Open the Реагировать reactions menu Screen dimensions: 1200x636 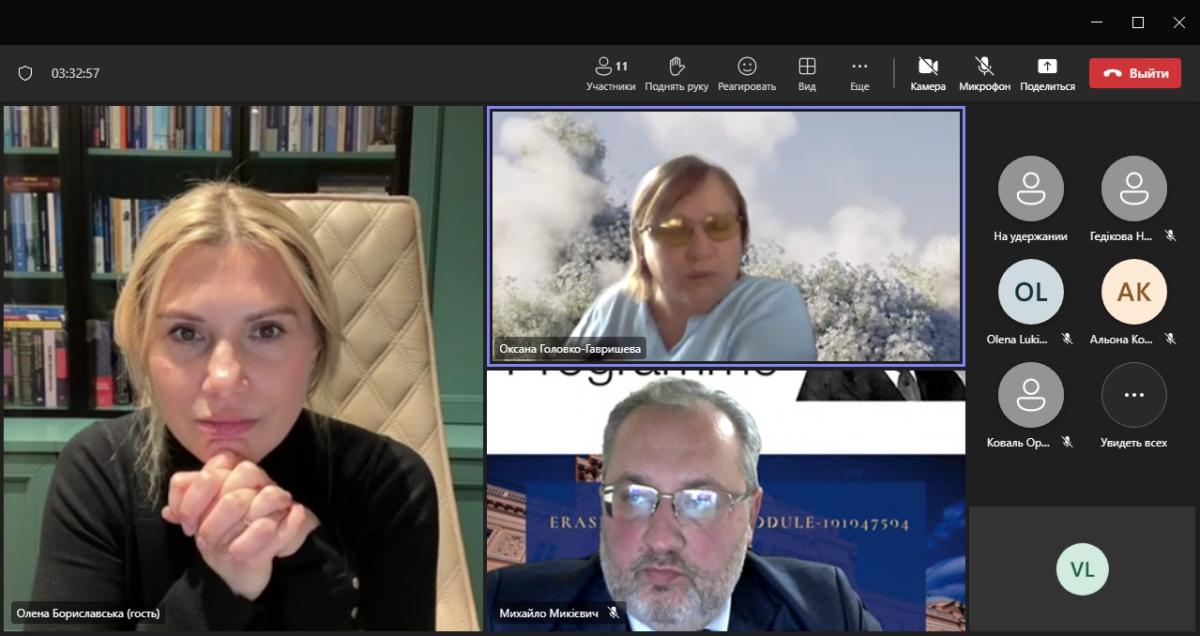746,73
